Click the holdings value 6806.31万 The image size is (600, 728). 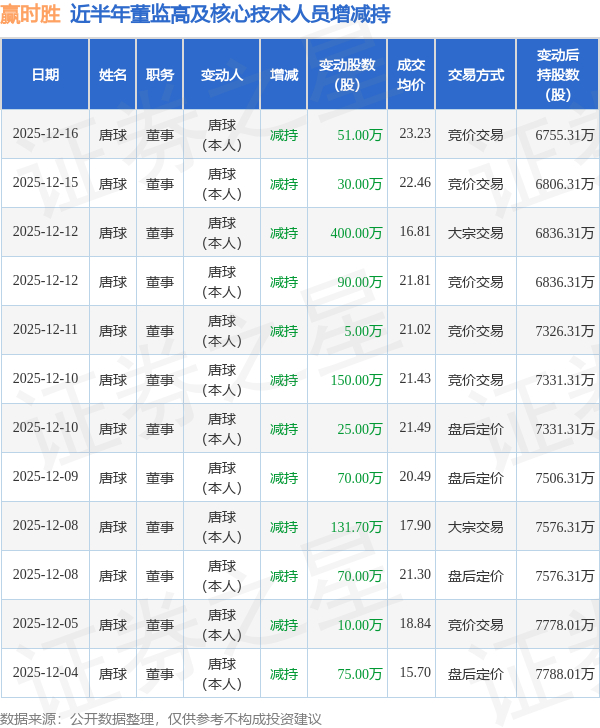click(565, 184)
